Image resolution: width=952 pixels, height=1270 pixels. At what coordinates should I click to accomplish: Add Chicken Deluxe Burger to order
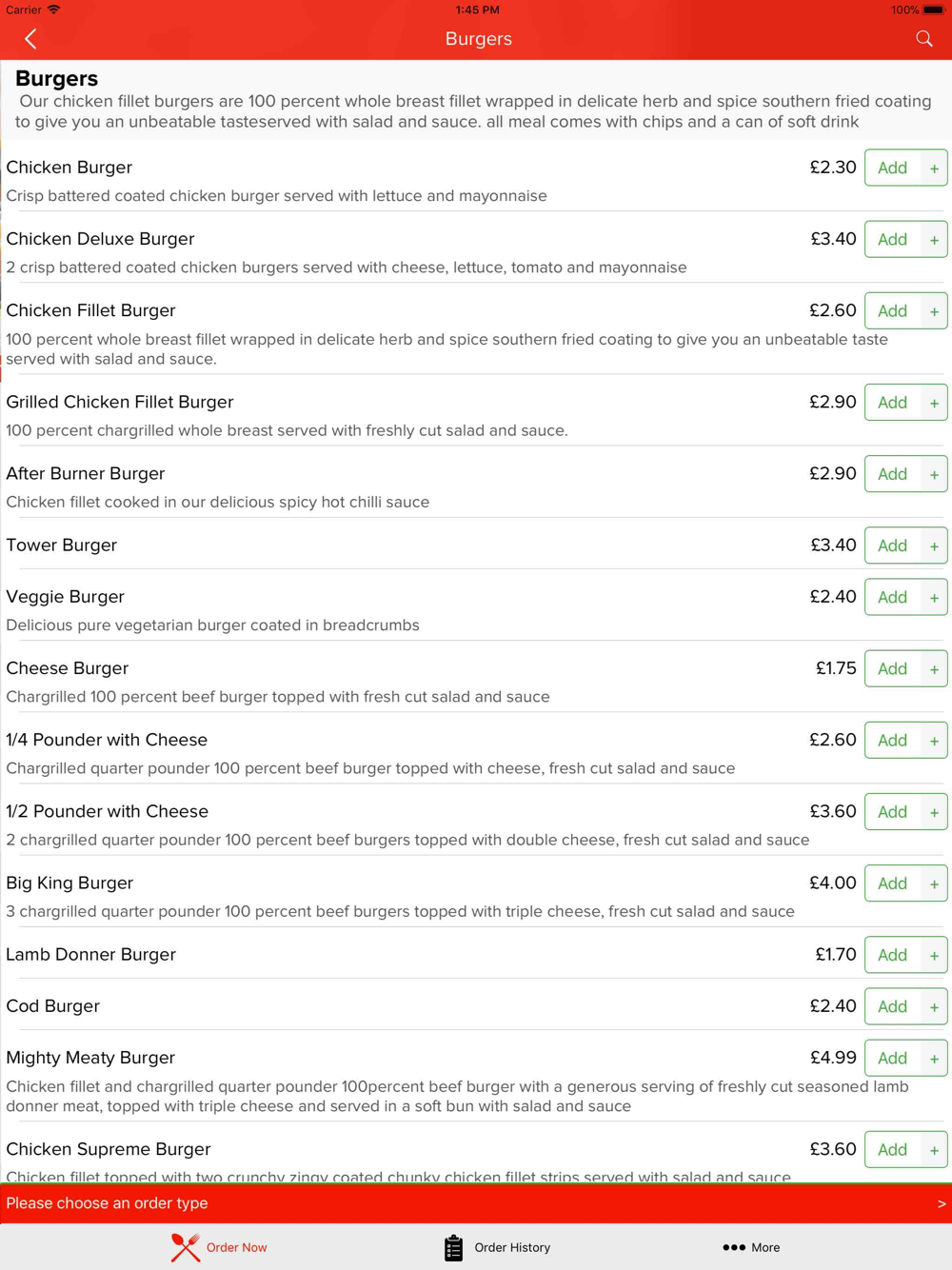904,239
